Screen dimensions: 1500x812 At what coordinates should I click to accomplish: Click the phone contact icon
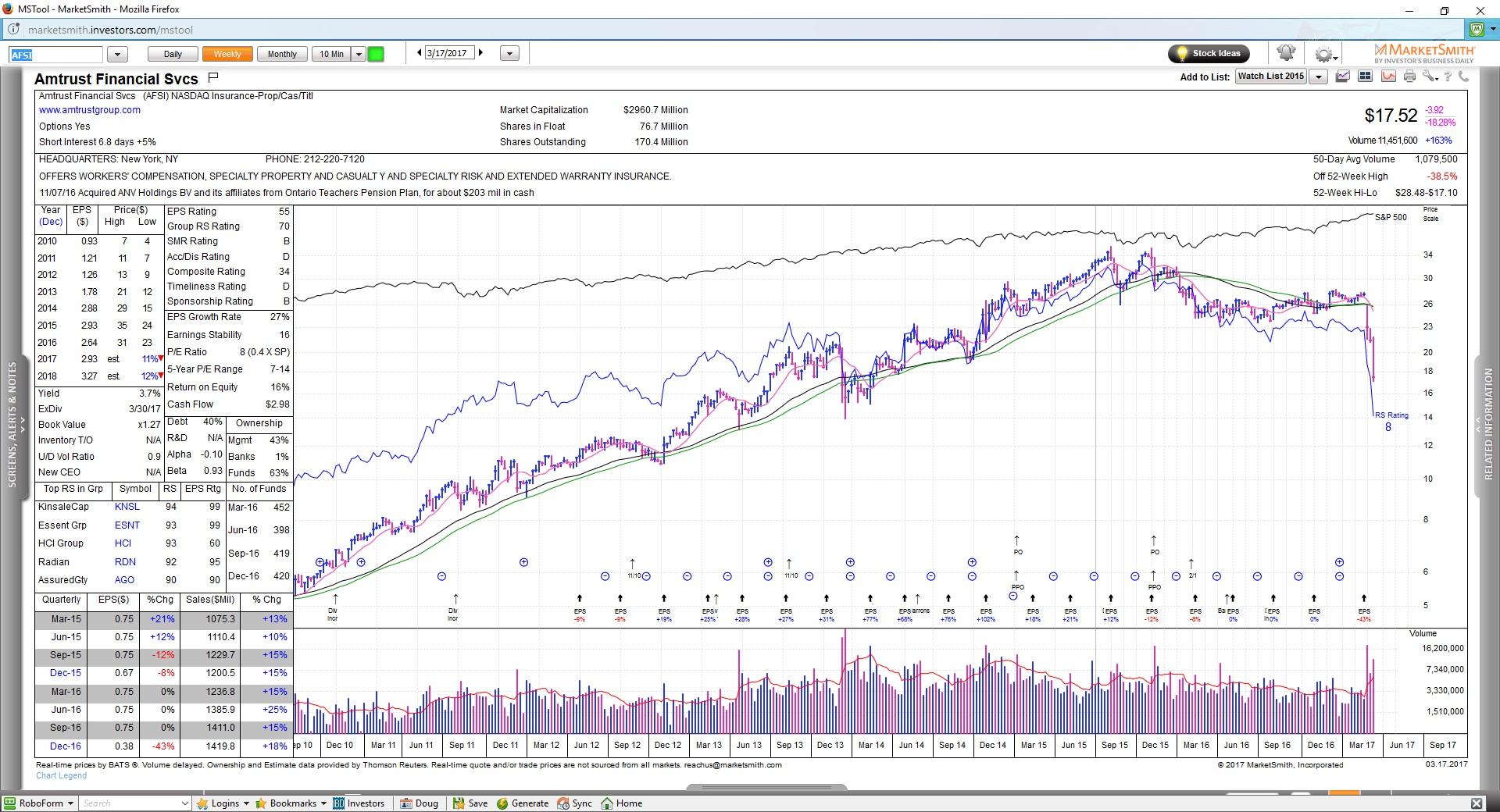[x=1463, y=77]
